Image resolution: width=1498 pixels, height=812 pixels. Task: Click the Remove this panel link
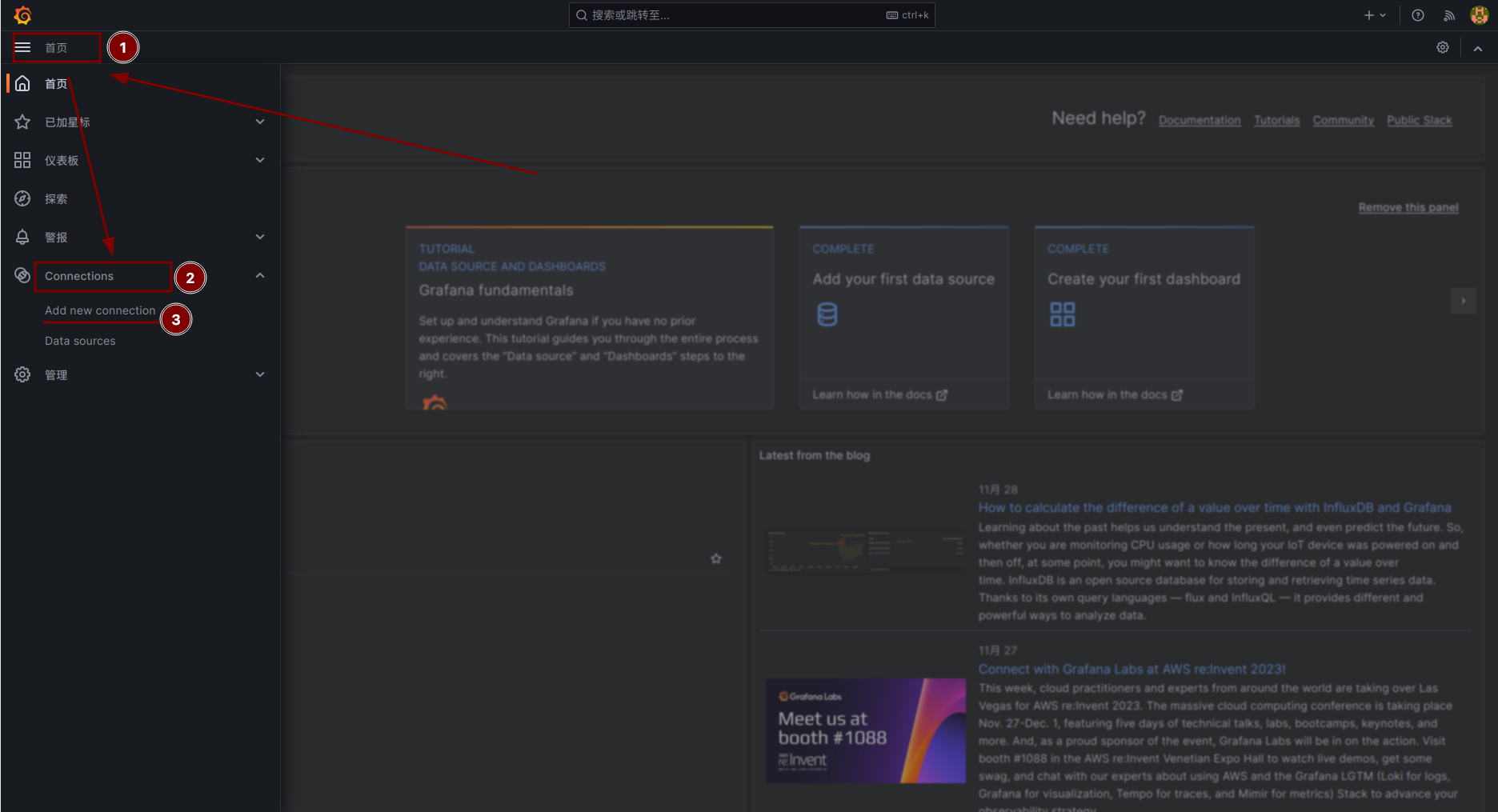click(1408, 208)
